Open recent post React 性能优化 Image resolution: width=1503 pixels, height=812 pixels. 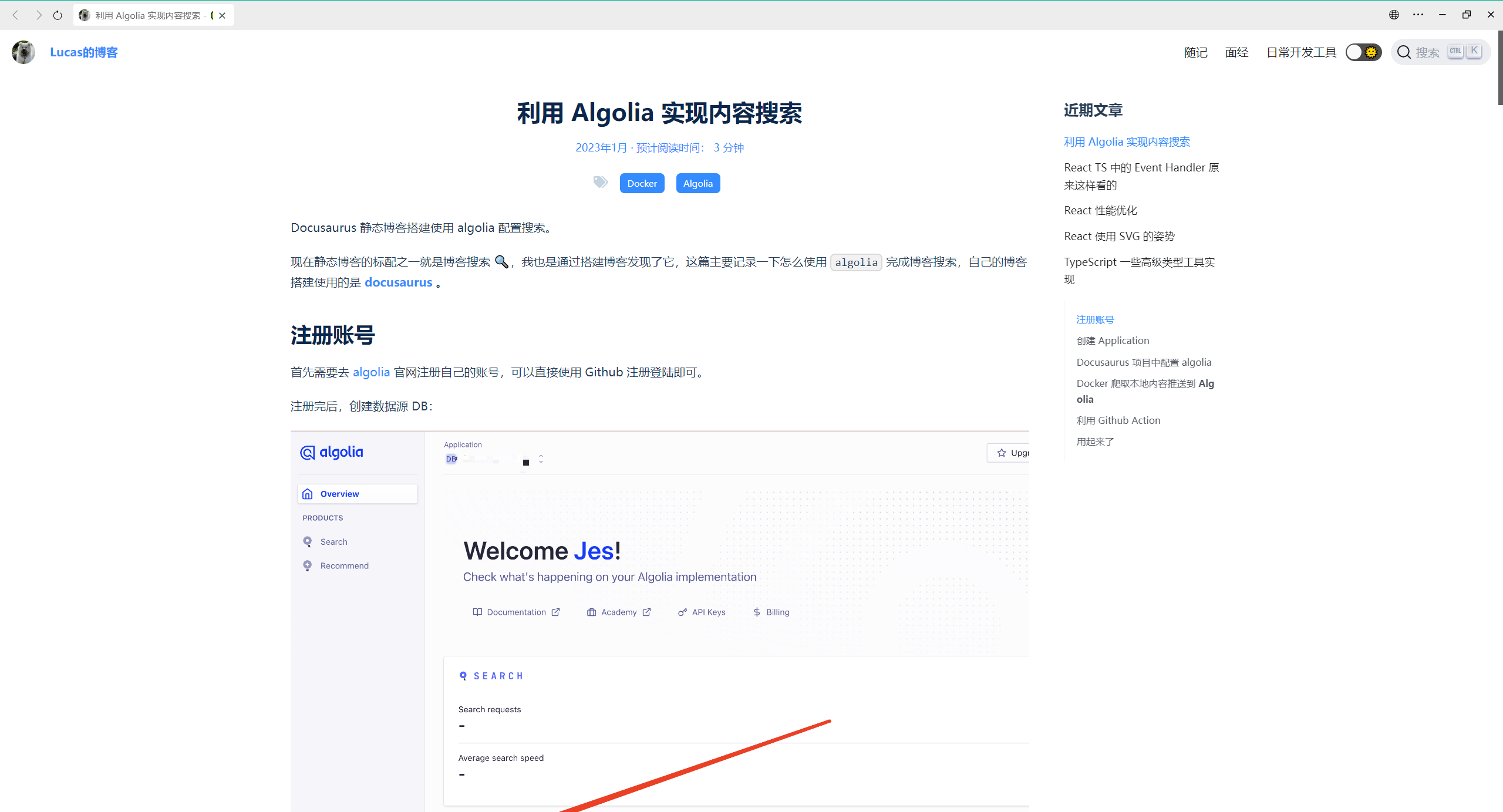coord(1100,210)
